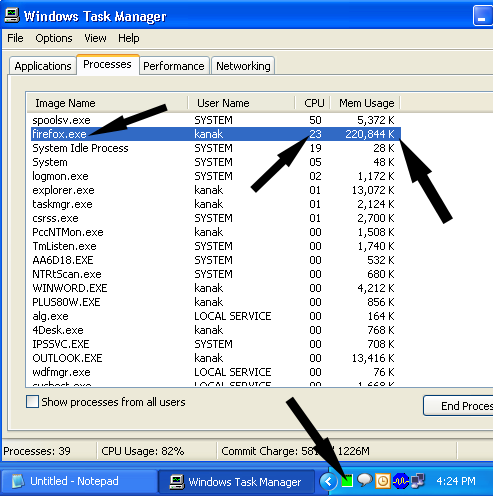
Task: Open the File menu
Action: [x=15, y=38]
